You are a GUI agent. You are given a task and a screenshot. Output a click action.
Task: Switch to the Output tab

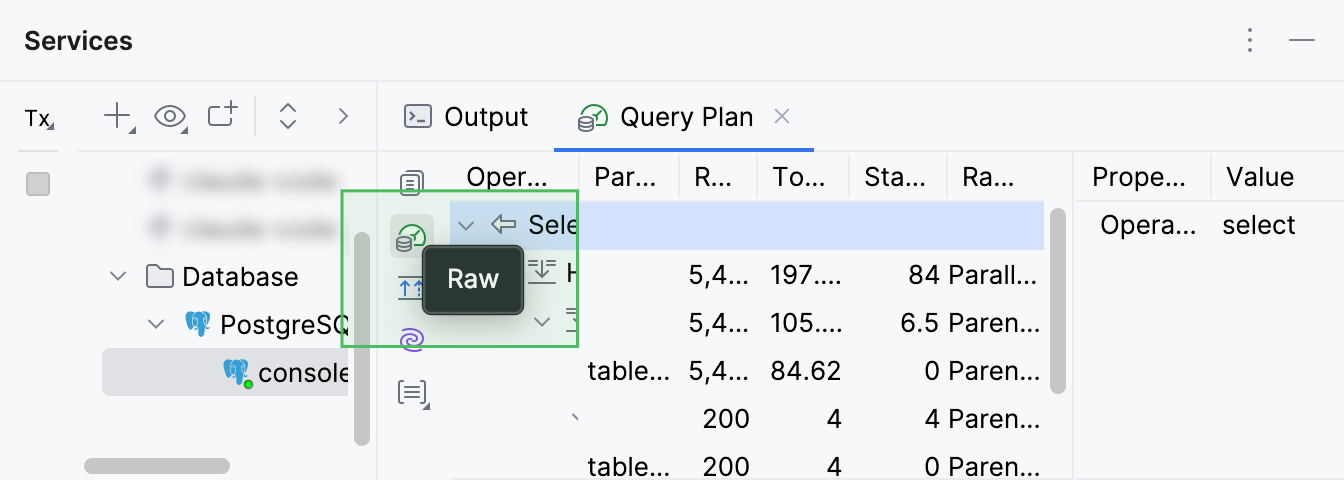pos(466,117)
